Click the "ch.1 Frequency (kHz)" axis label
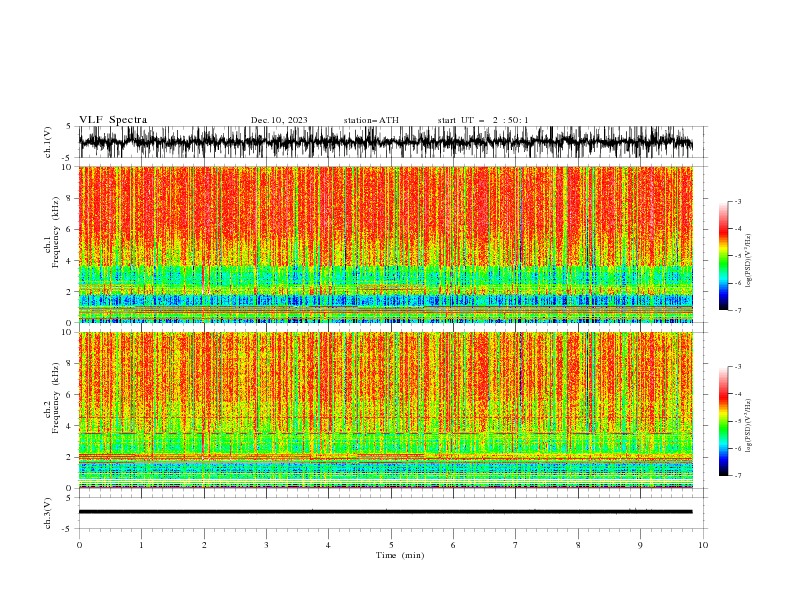The width and height of the screenshot is (792, 612). (52, 232)
